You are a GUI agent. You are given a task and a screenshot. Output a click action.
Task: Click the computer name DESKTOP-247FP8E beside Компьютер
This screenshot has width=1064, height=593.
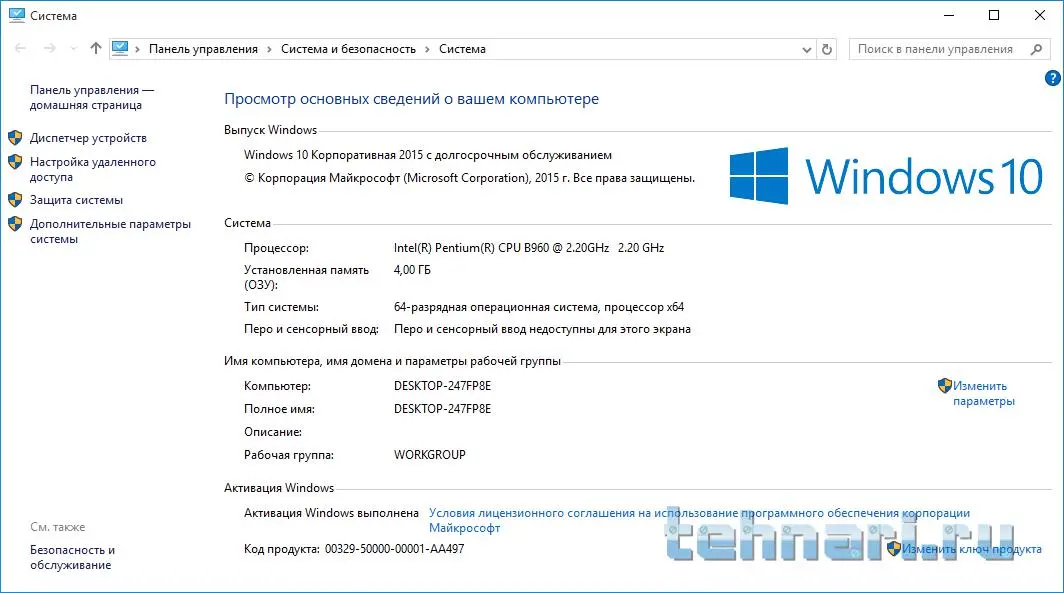[x=442, y=386]
